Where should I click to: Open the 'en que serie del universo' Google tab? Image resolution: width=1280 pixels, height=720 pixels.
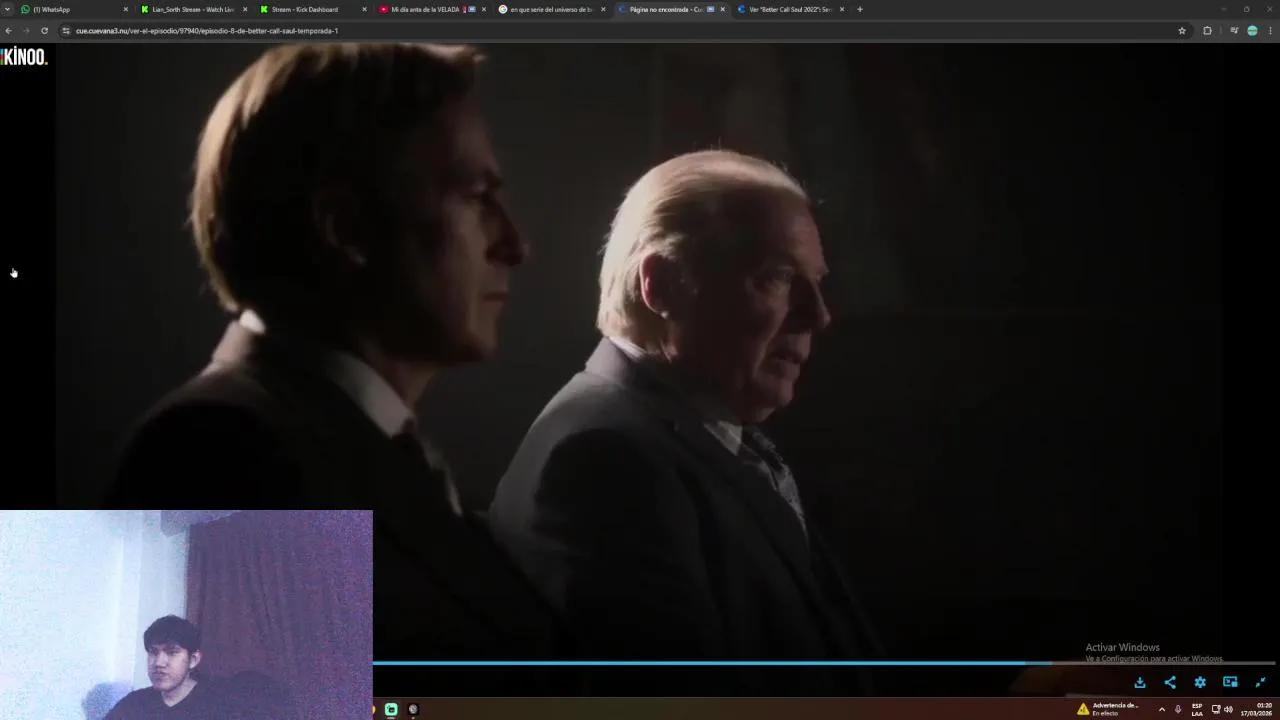551,9
